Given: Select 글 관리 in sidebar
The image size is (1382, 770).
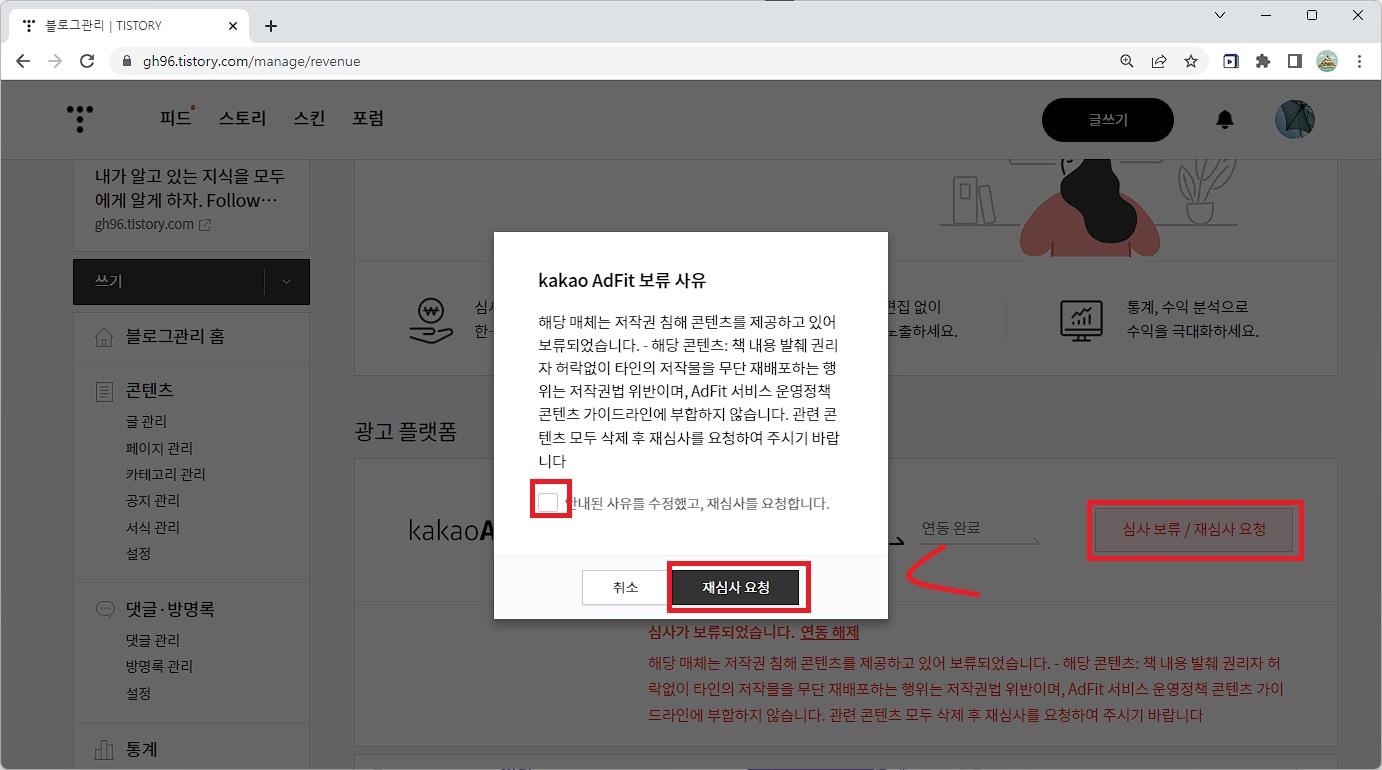Looking at the screenshot, I should 146,422.
